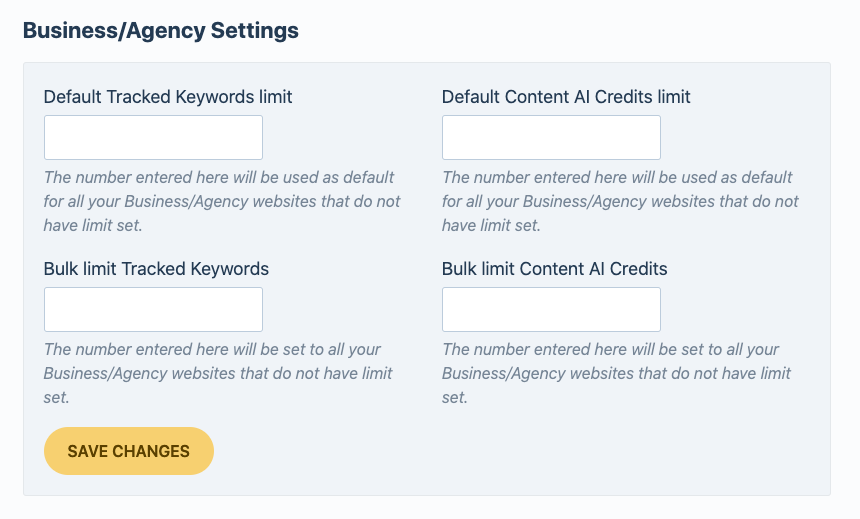Place cursor in default keyword limit textbox
860x519 pixels.
coord(153,137)
